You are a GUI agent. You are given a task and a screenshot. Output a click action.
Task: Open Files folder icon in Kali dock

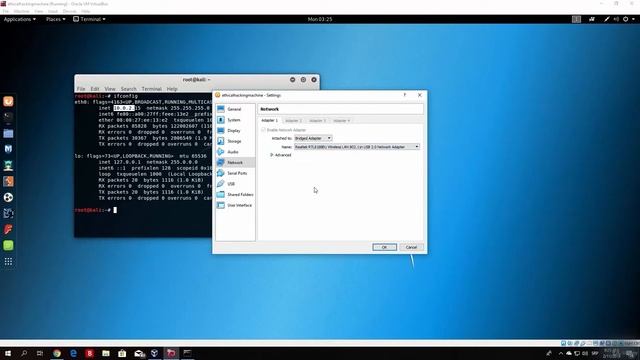8,133
